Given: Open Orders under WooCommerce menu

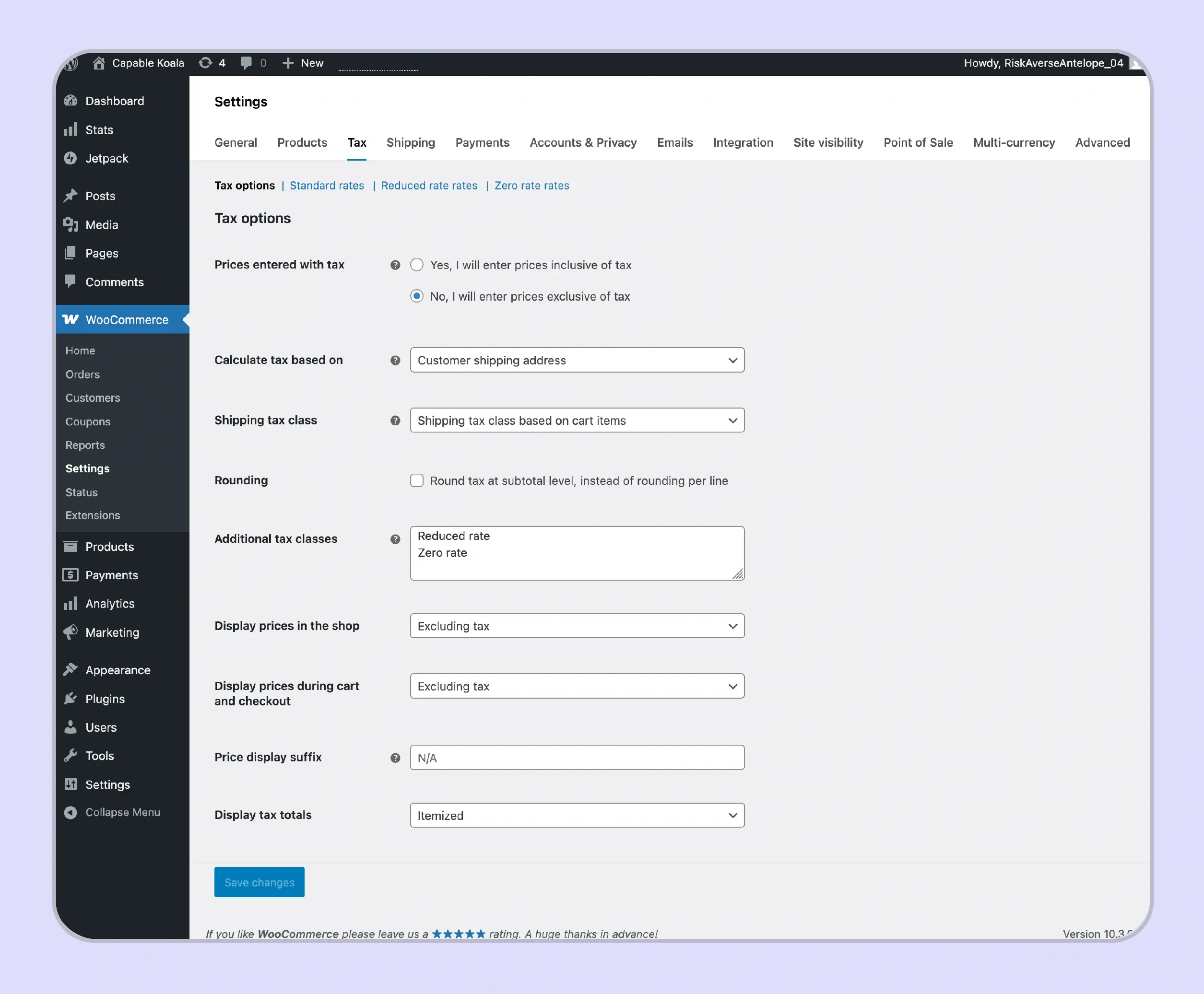Looking at the screenshot, I should [x=83, y=374].
